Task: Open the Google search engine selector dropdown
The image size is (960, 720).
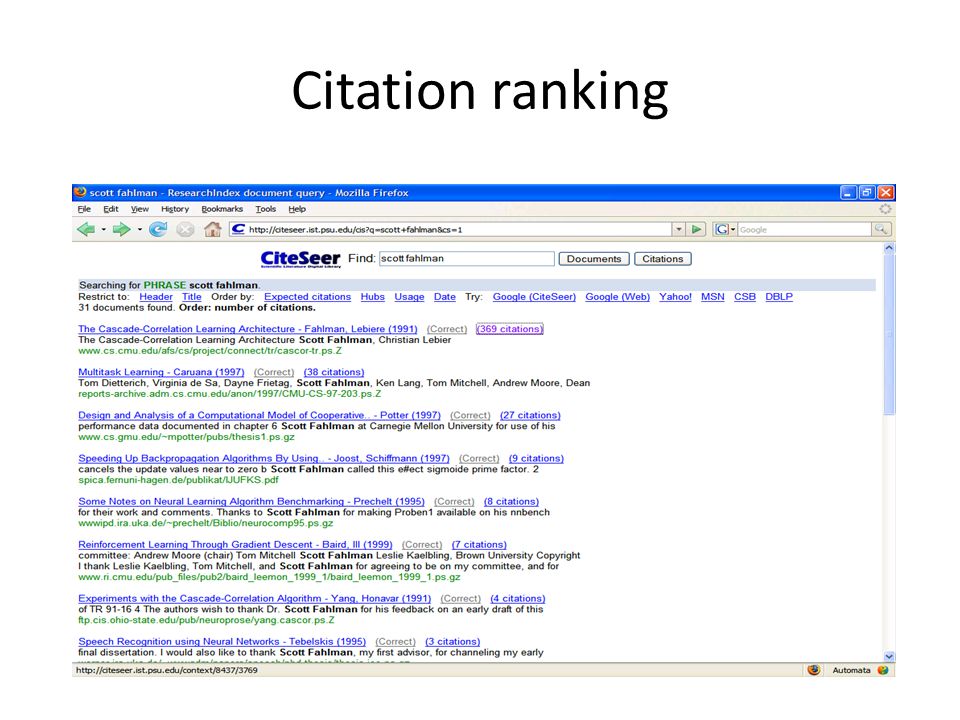Action: 726,230
